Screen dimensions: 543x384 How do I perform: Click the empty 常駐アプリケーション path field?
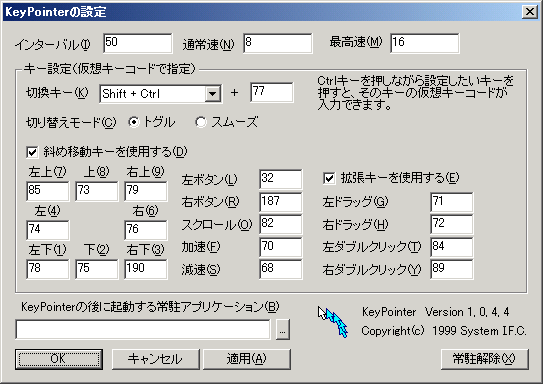point(143,330)
